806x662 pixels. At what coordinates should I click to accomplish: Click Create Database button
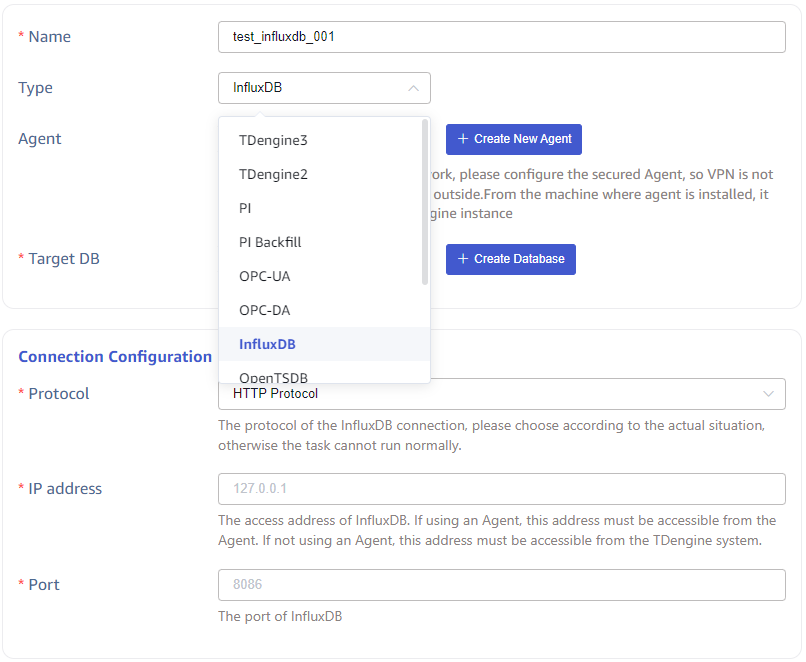511,259
